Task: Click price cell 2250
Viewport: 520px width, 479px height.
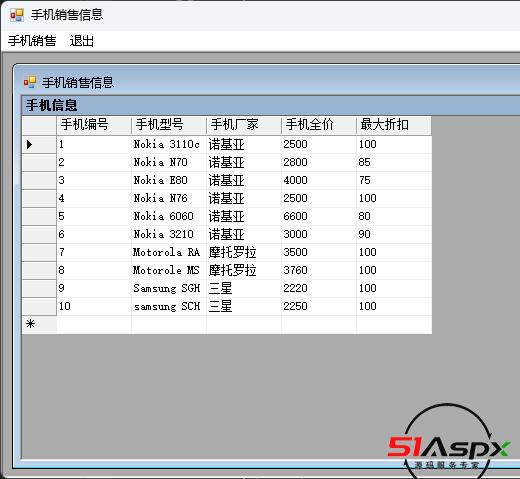Action: (x=319, y=306)
